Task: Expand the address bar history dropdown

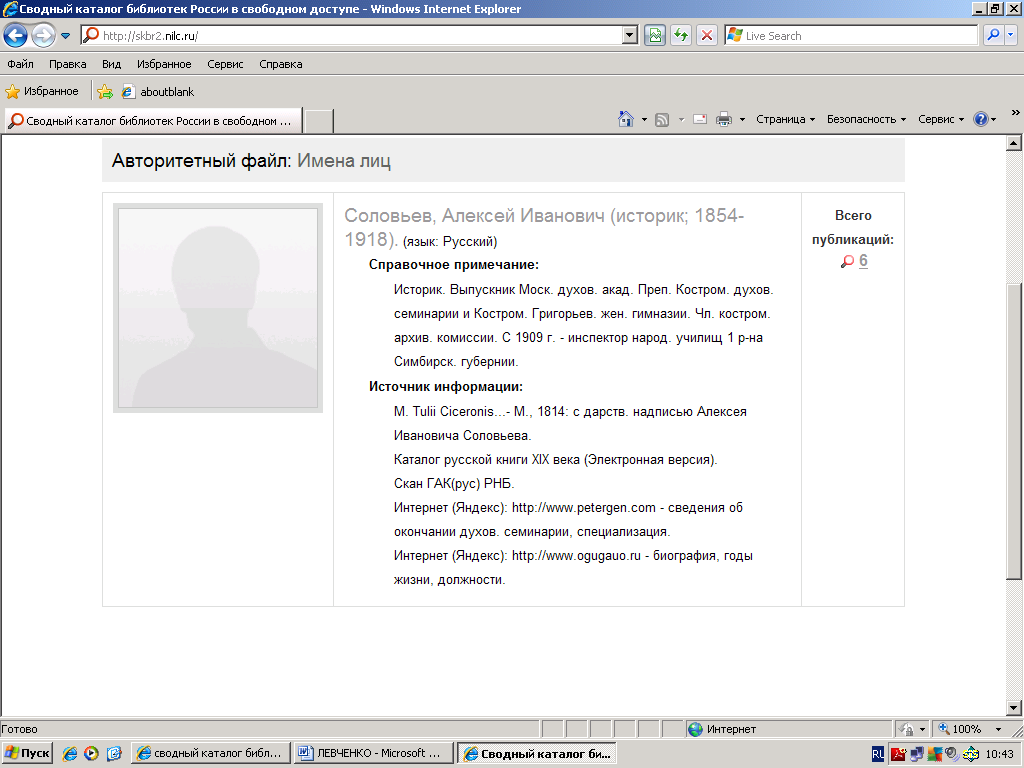Action: [x=630, y=35]
